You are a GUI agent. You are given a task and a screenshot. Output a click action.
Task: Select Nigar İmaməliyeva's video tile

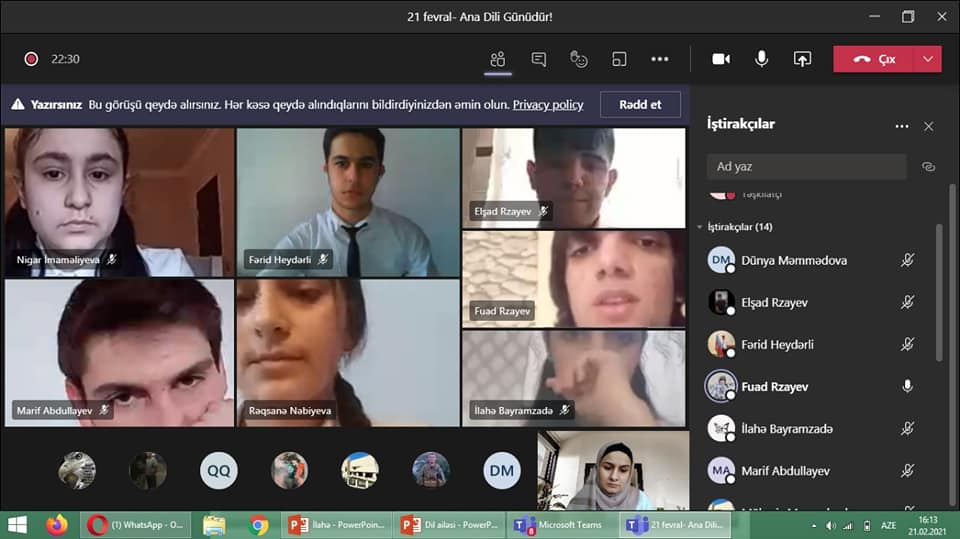coord(119,202)
